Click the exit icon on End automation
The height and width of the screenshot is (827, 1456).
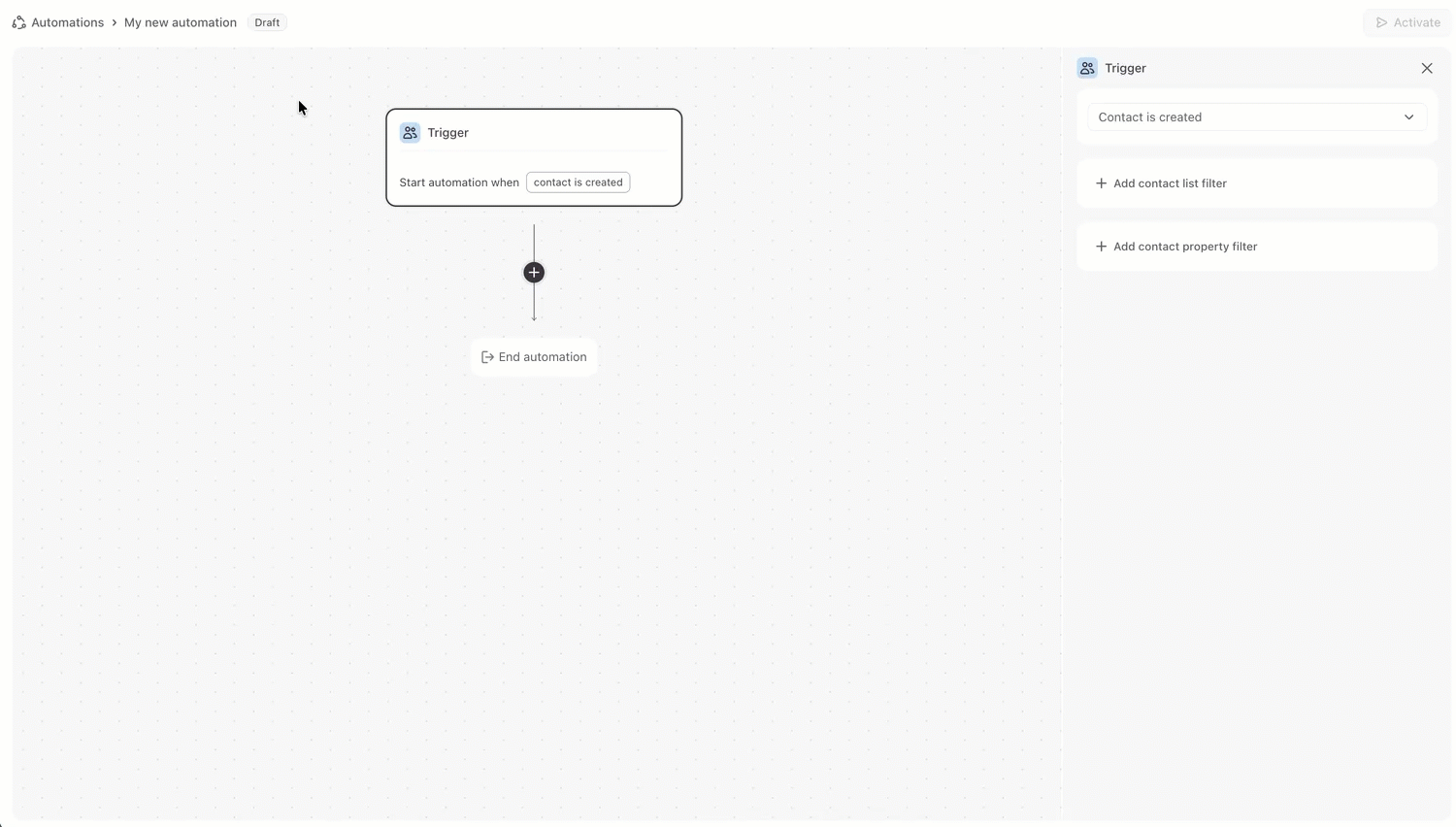point(487,357)
